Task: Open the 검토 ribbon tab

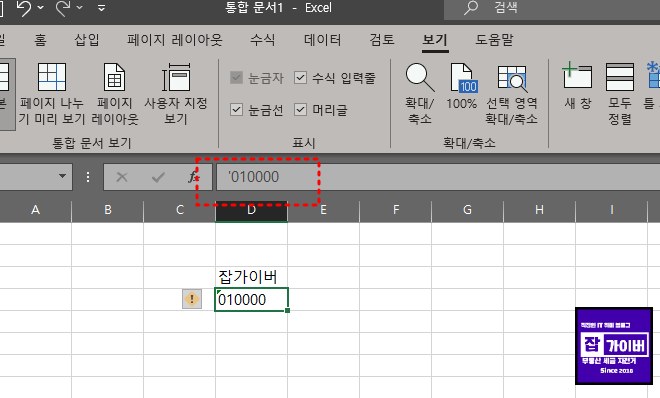Action: (x=382, y=40)
